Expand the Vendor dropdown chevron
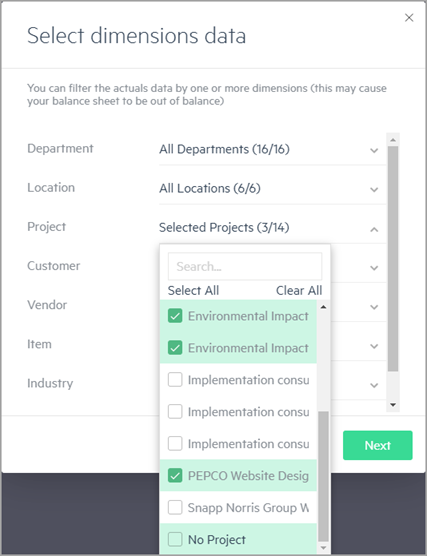Image resolution: width=427 pixels, height=556 pixels. 374,307
